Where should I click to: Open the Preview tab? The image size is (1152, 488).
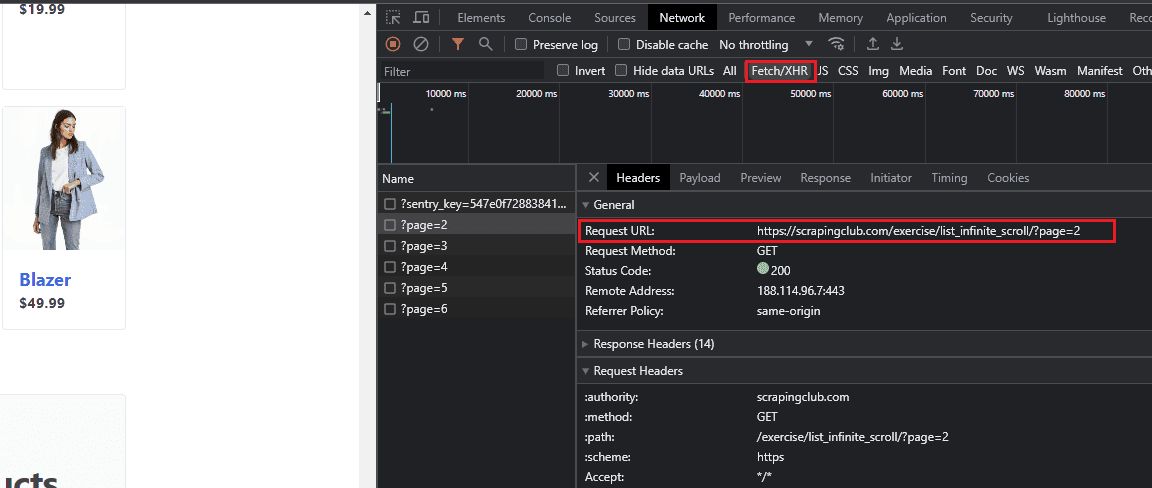point(760,178)
